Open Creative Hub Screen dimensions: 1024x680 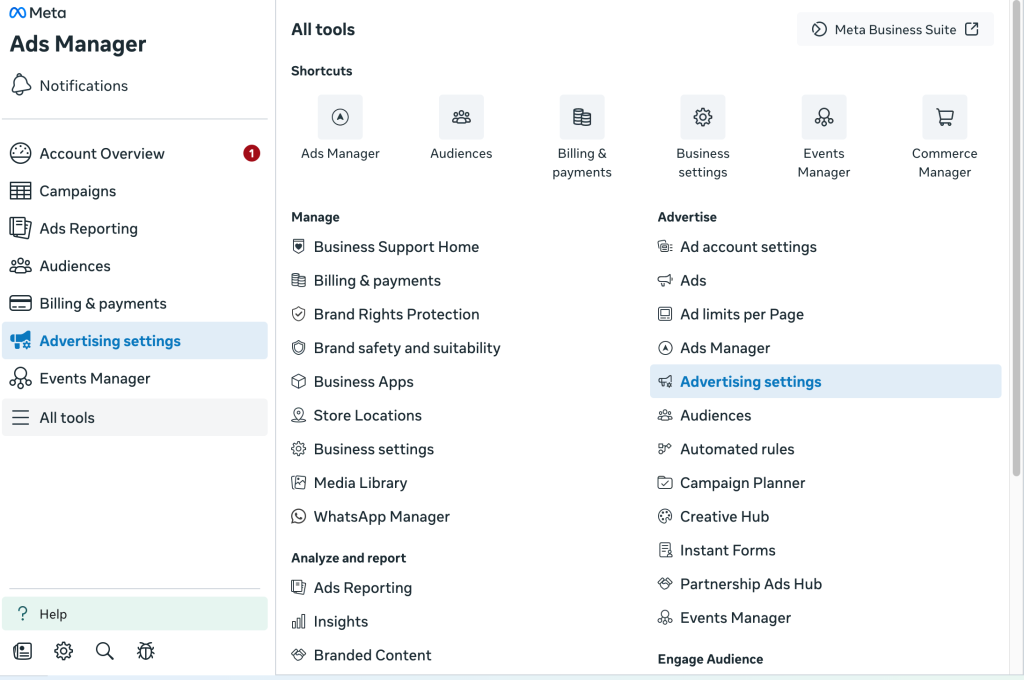tap(725, 516)
